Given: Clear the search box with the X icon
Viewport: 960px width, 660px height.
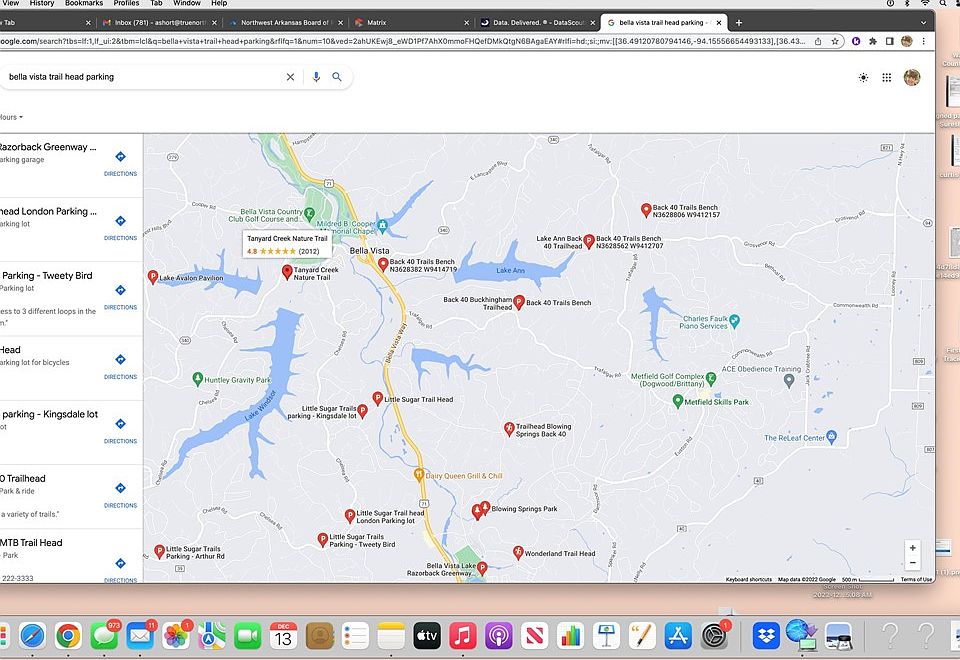Looking at the screenshot, I should (290, 77).
